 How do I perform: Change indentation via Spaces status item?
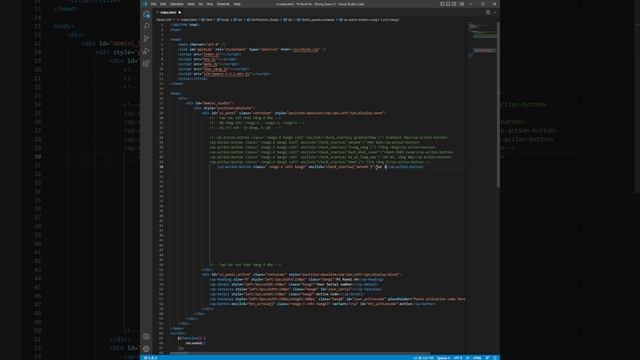point(443,358)
